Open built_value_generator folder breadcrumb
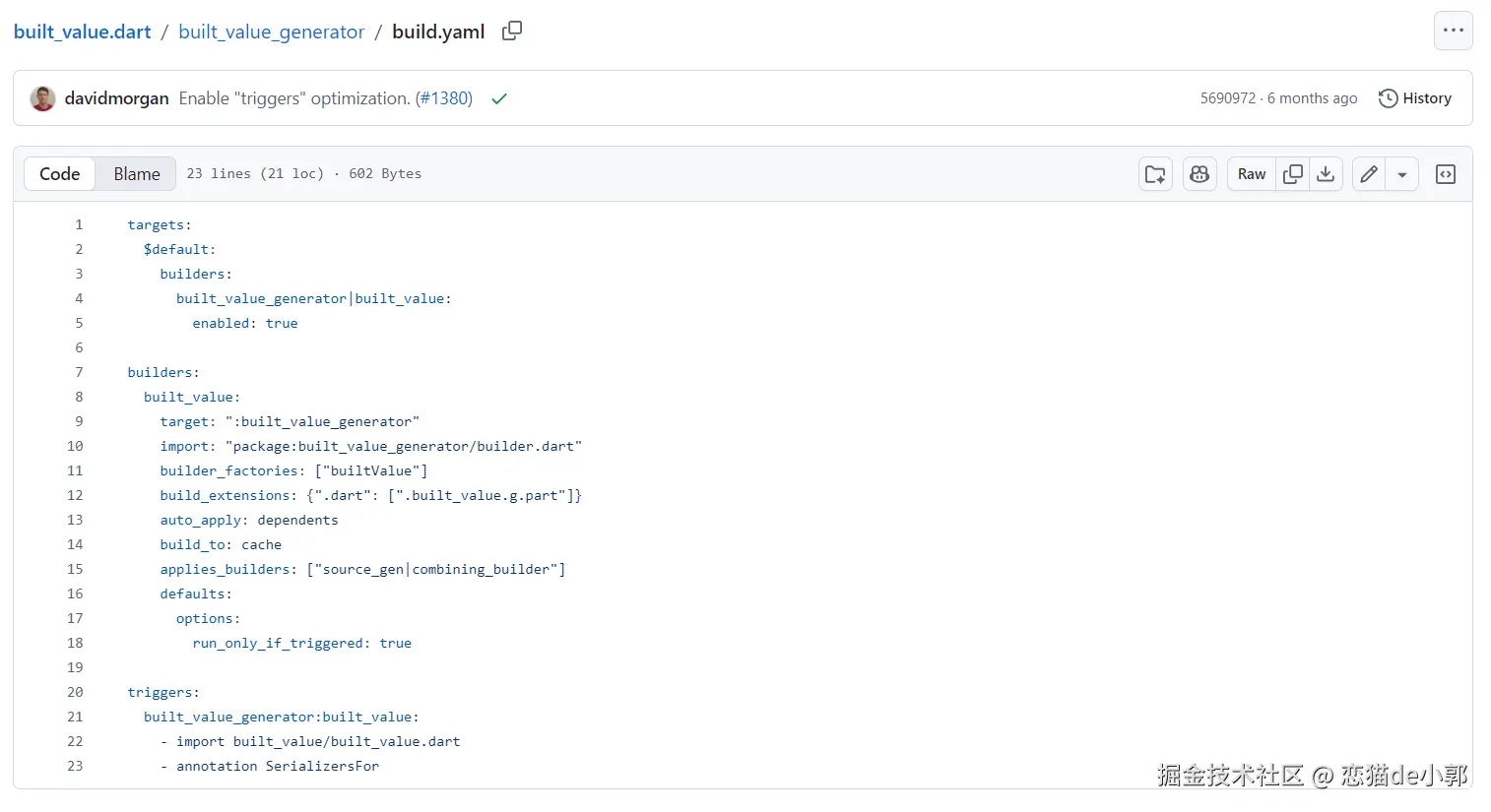Image resolution: width=1491 pixels, height=812 pixels. pos(271,31)
